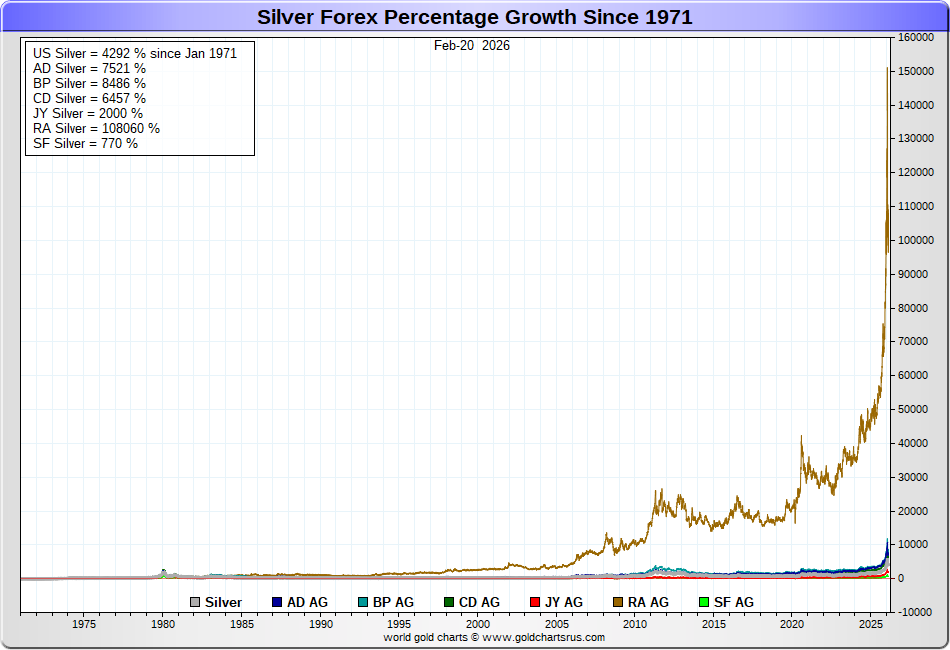This screenshot has width=950, height=650.
Task: Click the bright green SF AG swatch
Action: click(x=703, y=602)
